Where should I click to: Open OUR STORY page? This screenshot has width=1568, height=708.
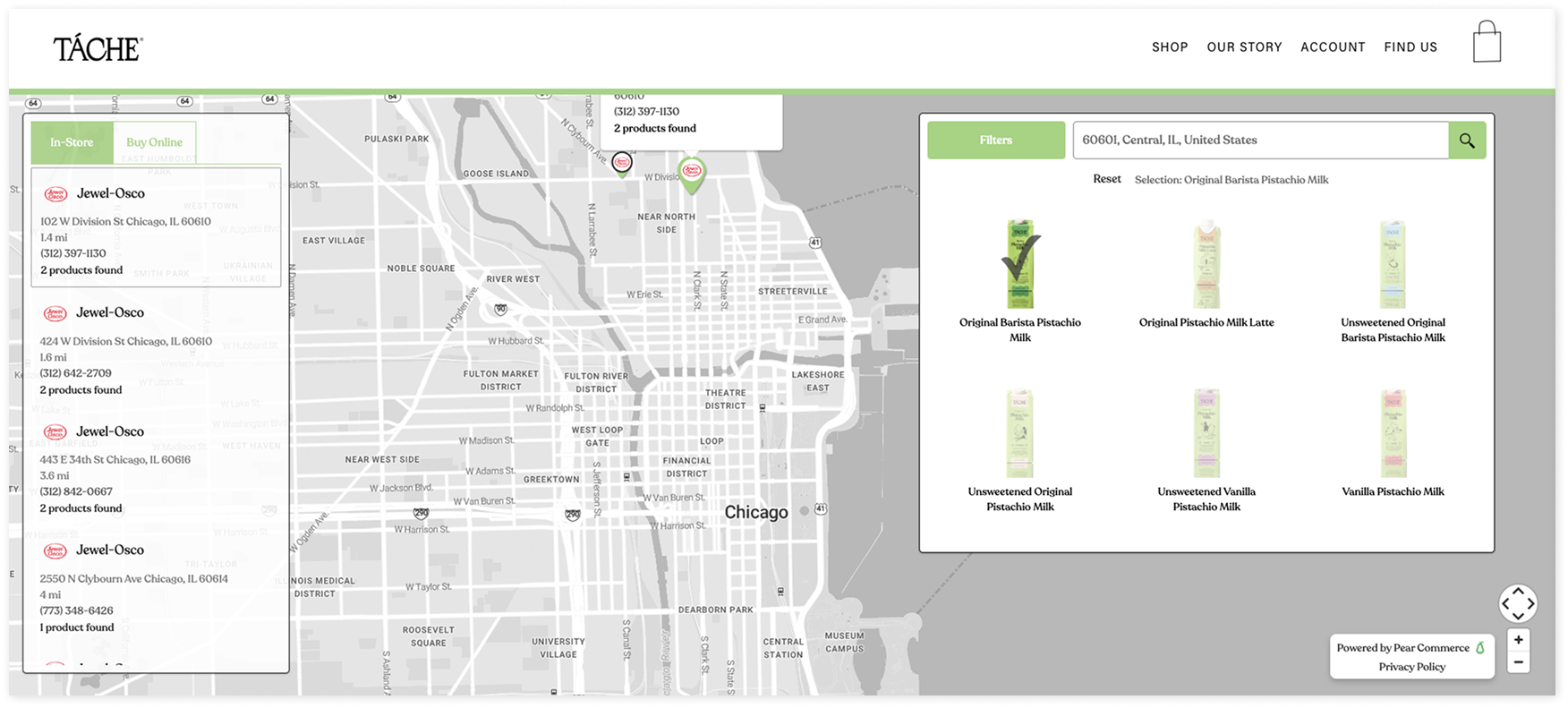pyautogui.click(x=1244, y=47)
